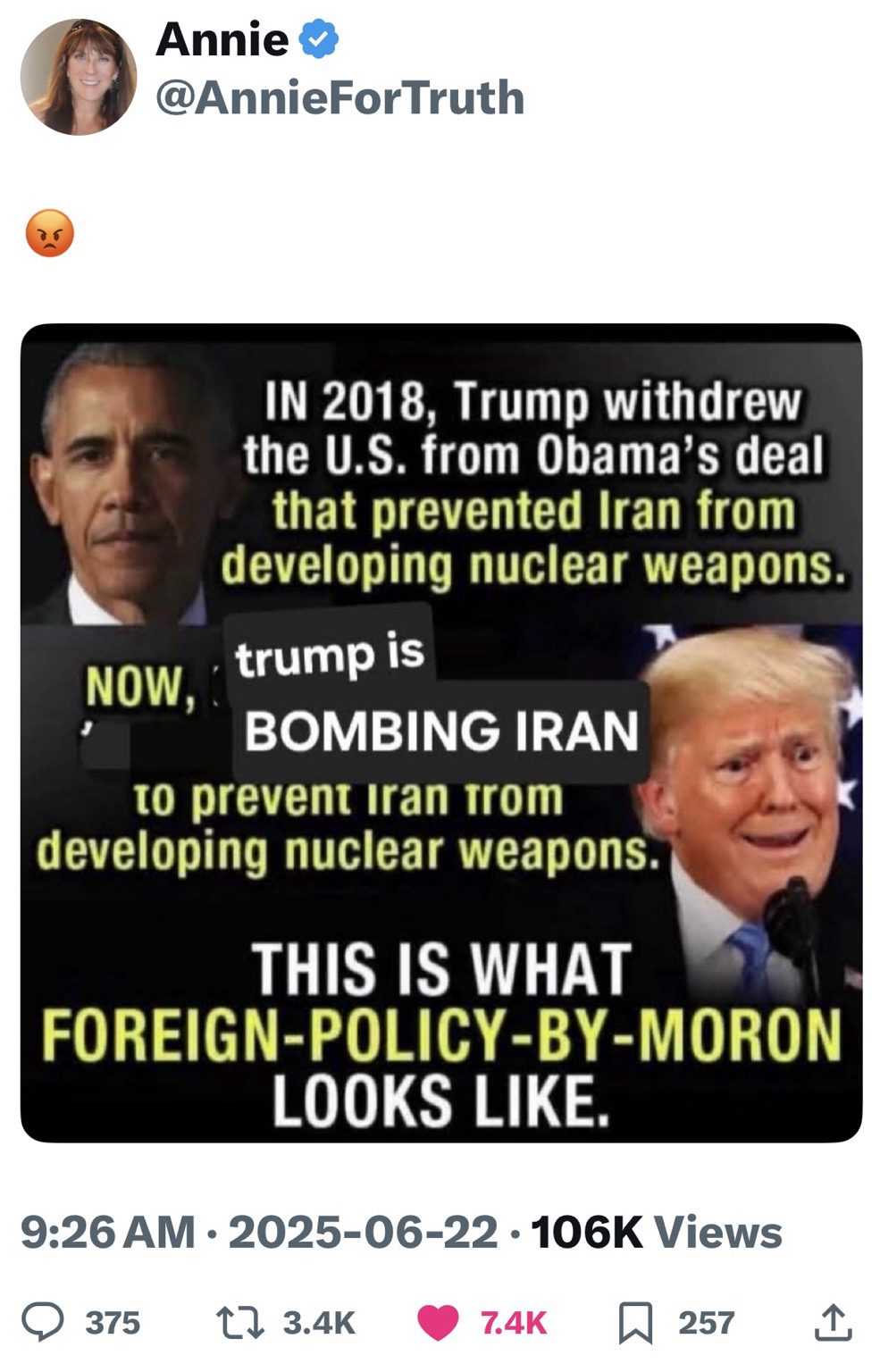Unlike the post via the pink heart icon
880x1372 pixels.
438,1323
